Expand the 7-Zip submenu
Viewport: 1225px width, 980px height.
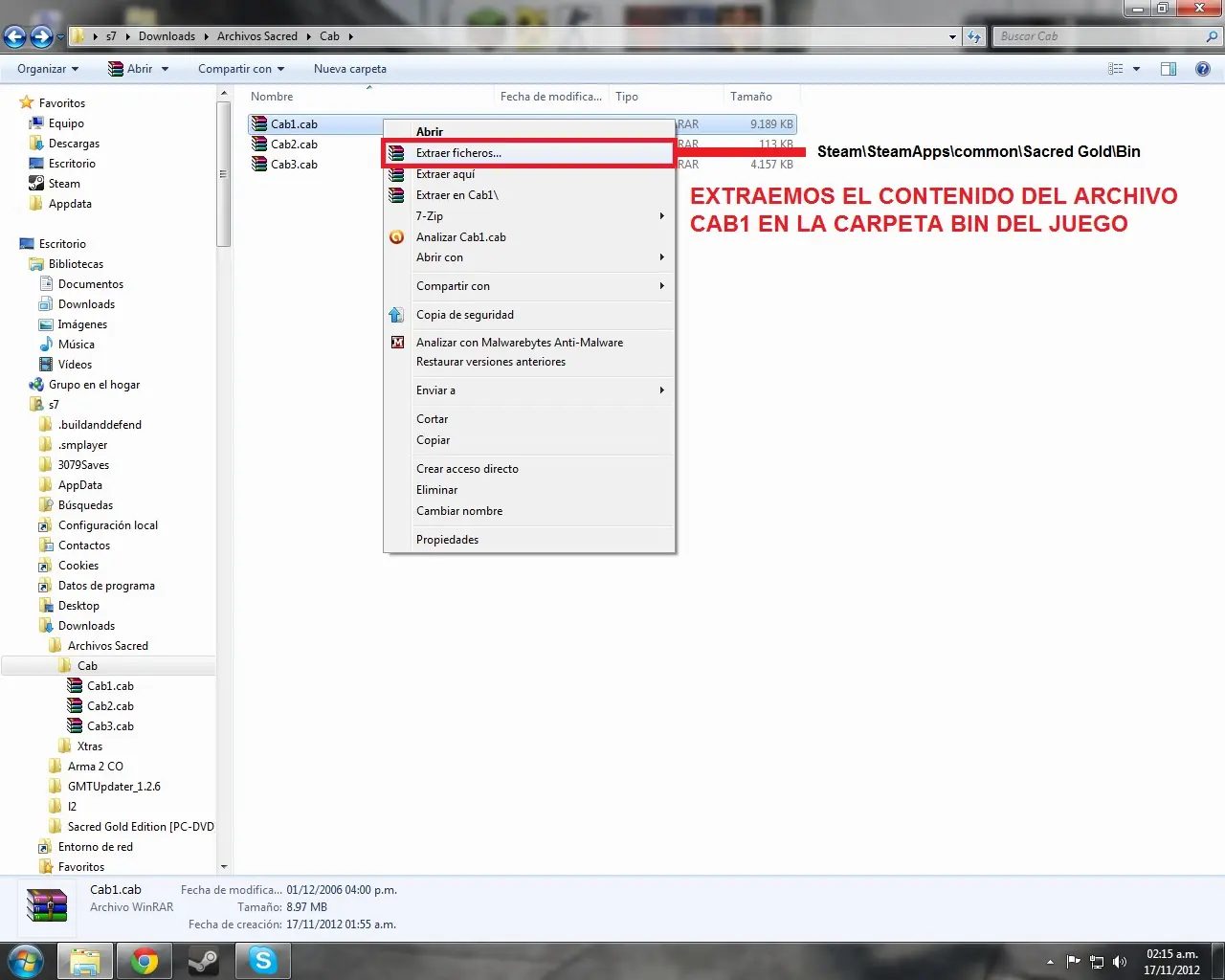pyautogui.click(x=529, y=216)
